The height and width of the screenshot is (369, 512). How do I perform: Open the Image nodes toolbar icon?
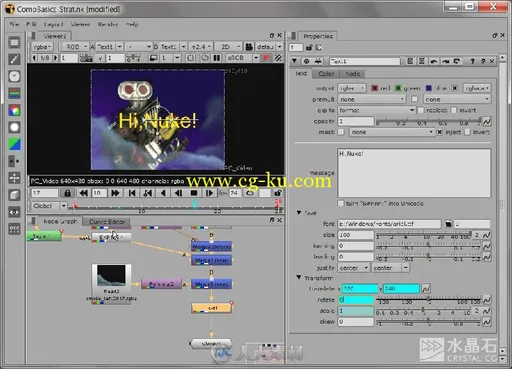14,43
